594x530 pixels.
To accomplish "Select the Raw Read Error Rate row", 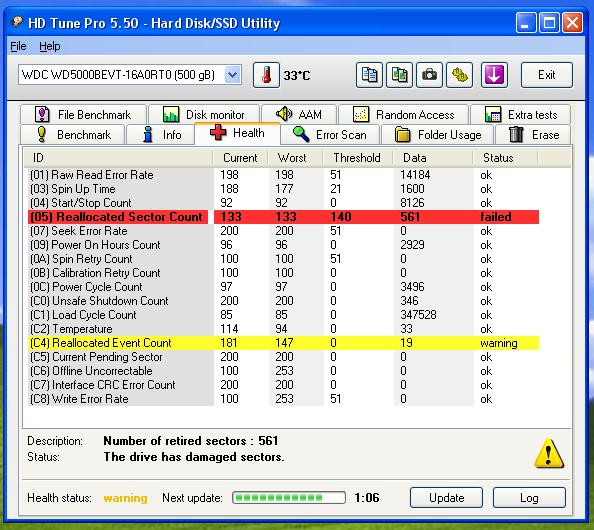I will (x=283, y=175).
